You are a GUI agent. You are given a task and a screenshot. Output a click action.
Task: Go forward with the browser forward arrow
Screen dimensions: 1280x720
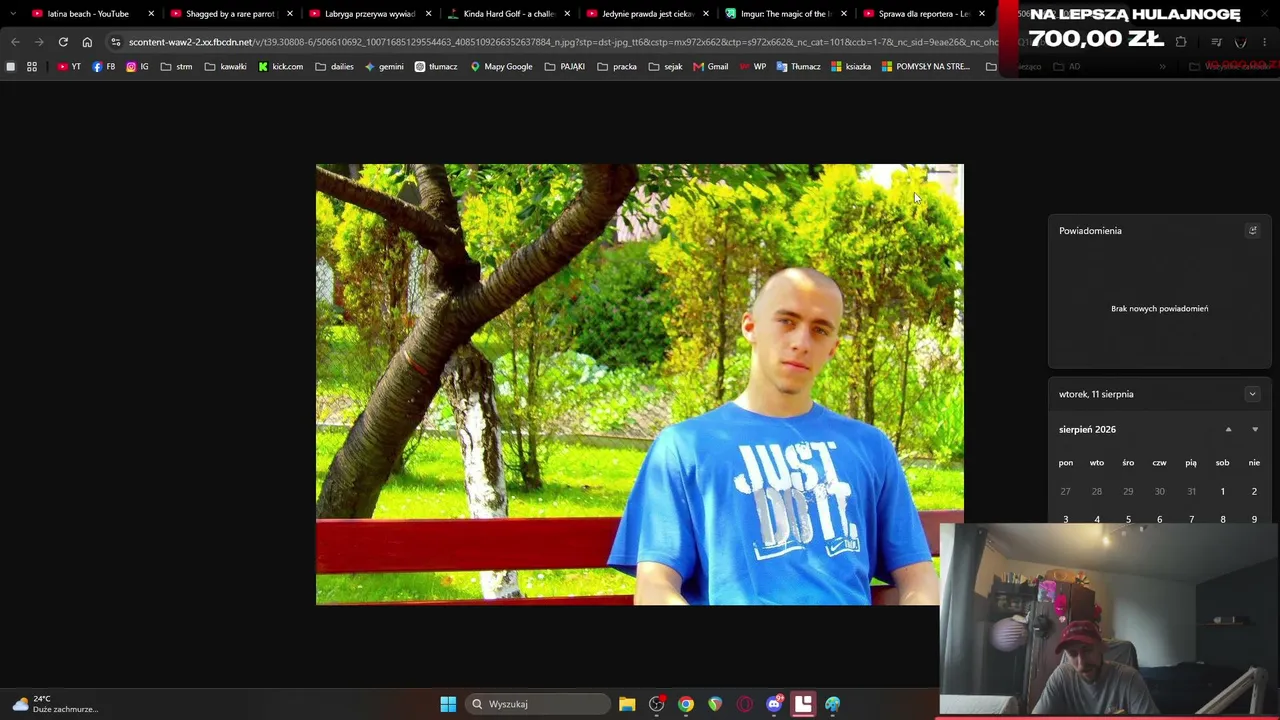coord(39,42)
